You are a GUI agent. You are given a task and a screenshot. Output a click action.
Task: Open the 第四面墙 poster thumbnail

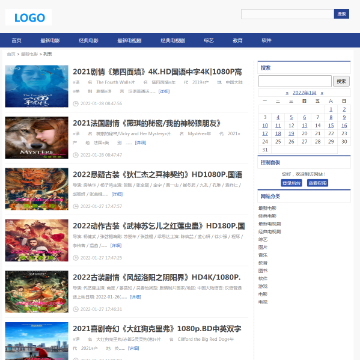point(37,86)
